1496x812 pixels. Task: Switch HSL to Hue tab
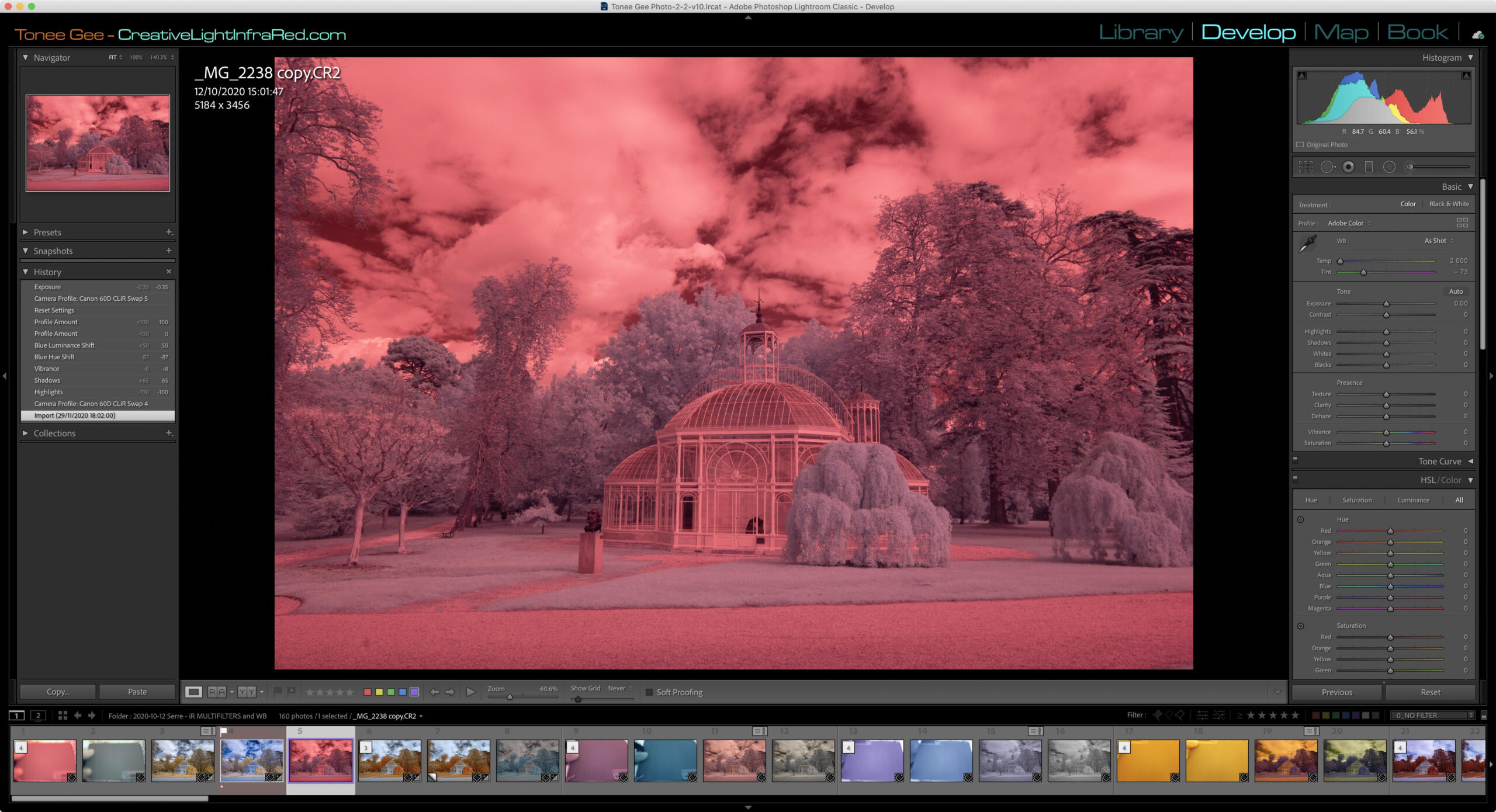pyautogui.click(x=1311, y=500)
